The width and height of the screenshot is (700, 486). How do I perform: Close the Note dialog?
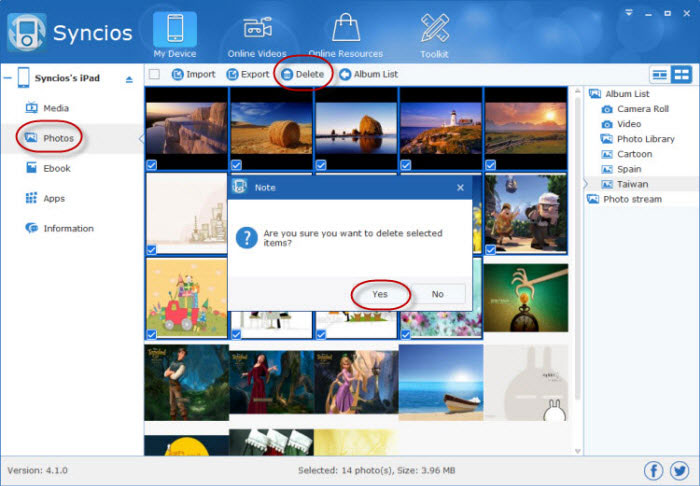click(460, 188)
